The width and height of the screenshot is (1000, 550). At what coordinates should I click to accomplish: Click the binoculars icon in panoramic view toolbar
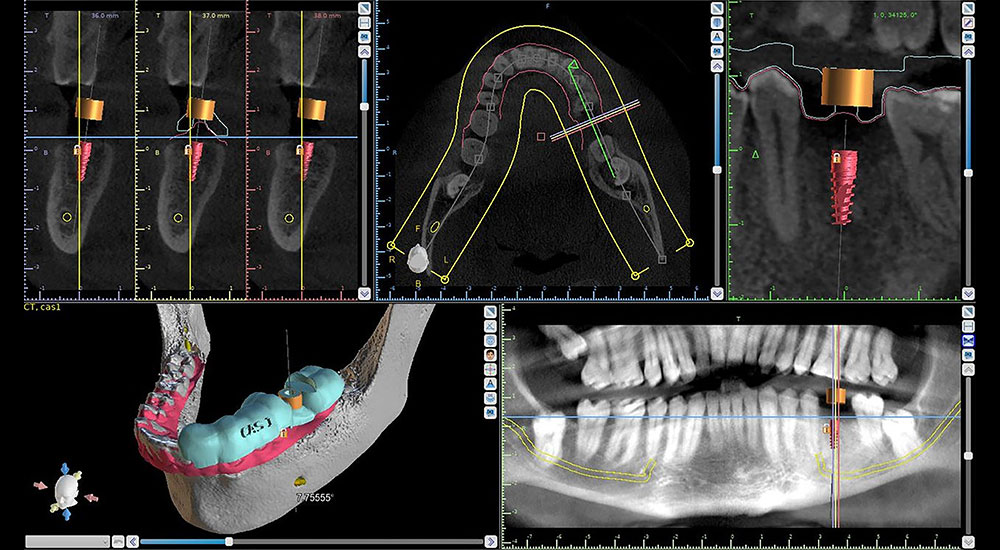click(x=968, y=355)
